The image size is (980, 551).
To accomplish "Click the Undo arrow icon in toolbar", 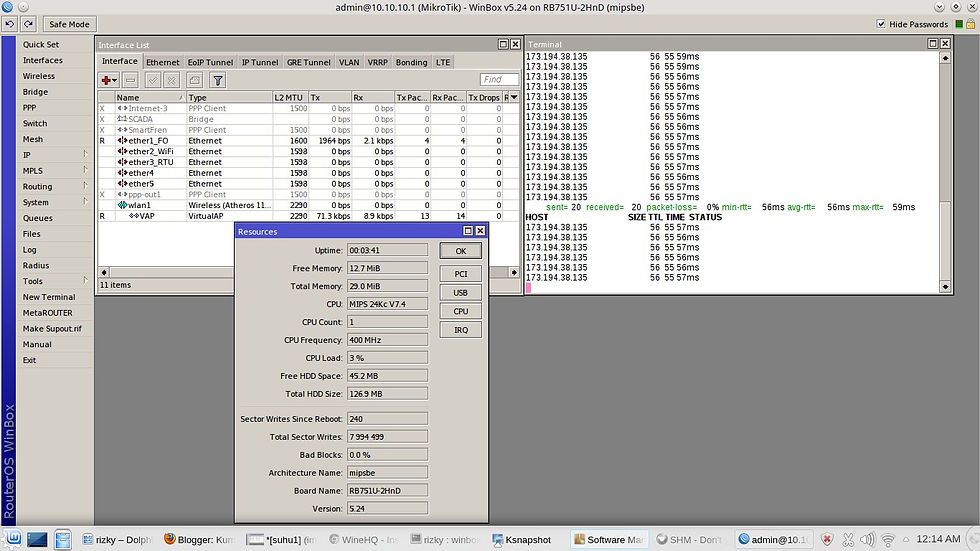I will [x=9, y=24].
